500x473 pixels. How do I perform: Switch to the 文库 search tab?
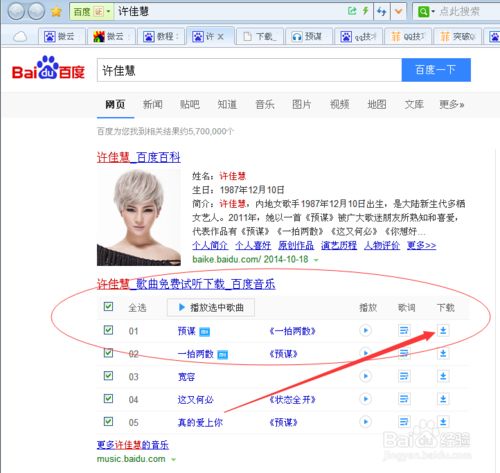[414, 105]
